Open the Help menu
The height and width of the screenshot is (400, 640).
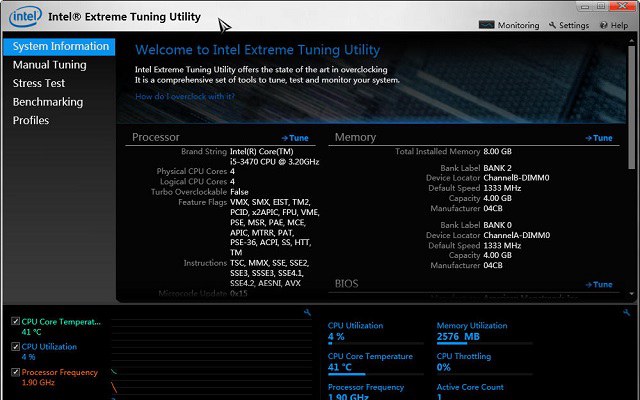tap(614, 25)
